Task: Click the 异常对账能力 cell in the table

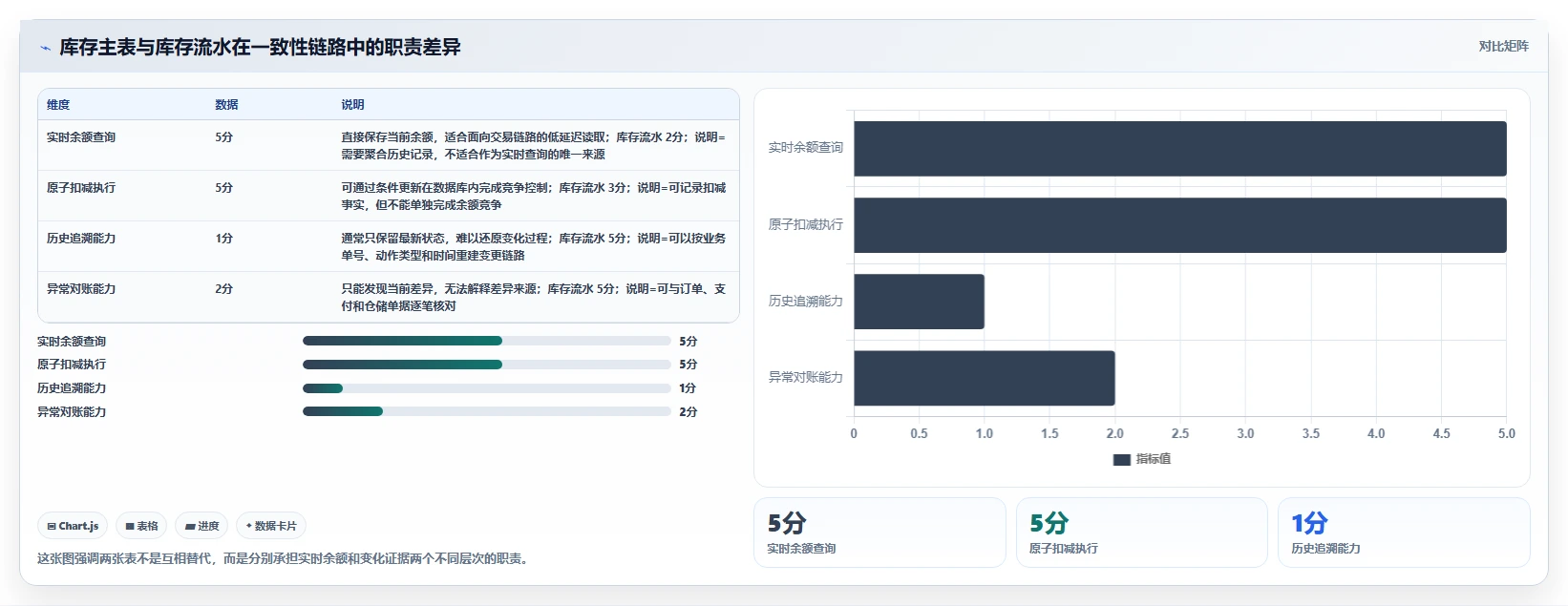Action: coord(81,289)
